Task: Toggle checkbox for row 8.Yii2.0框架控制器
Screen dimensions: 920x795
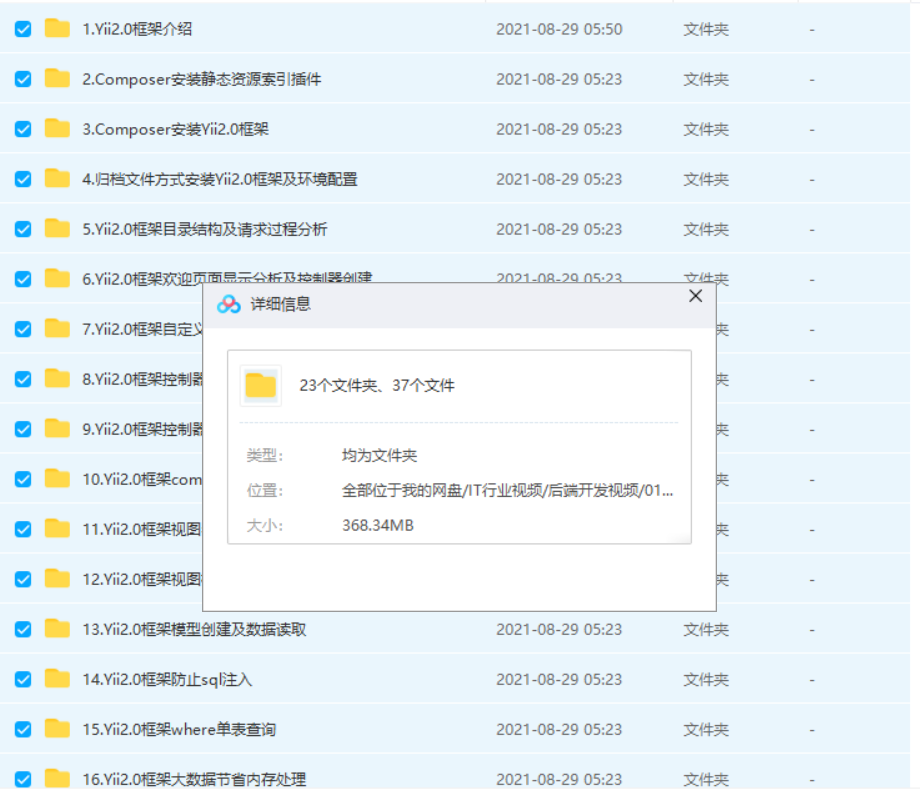Action: pyautogui.click(x=23, y=379)
